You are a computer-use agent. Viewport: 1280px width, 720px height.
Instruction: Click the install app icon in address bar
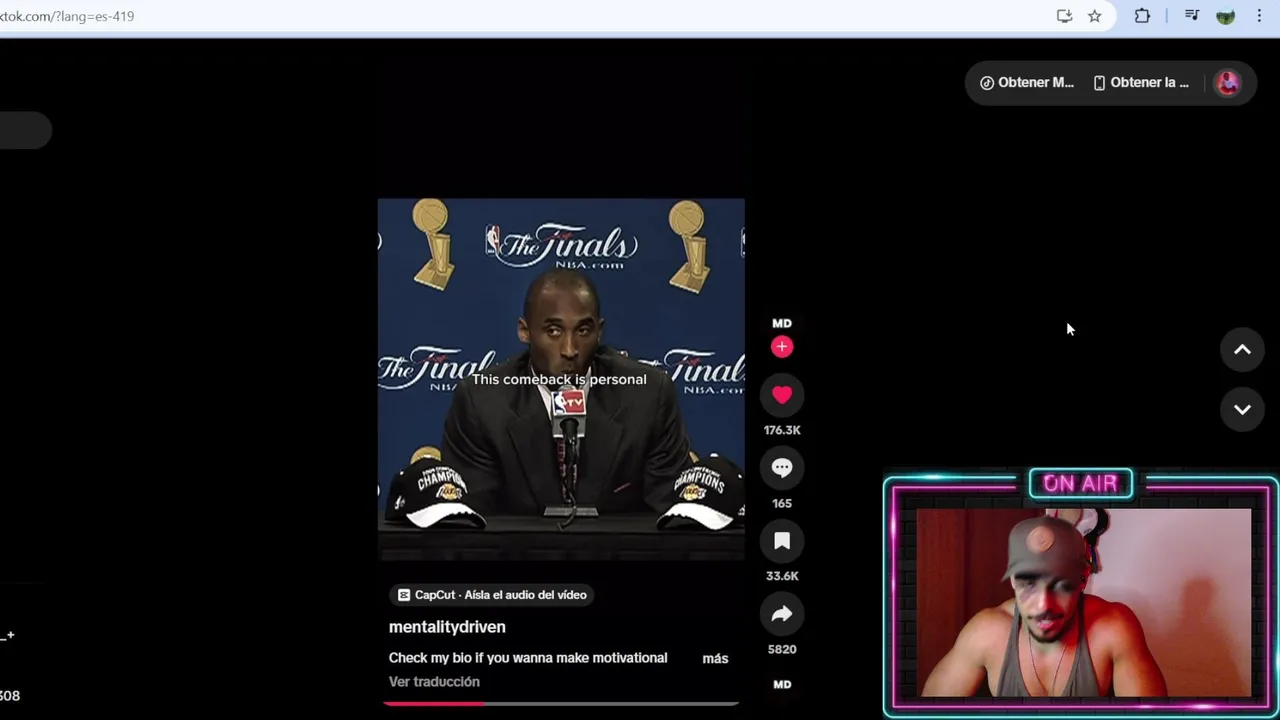[1064, 16]
